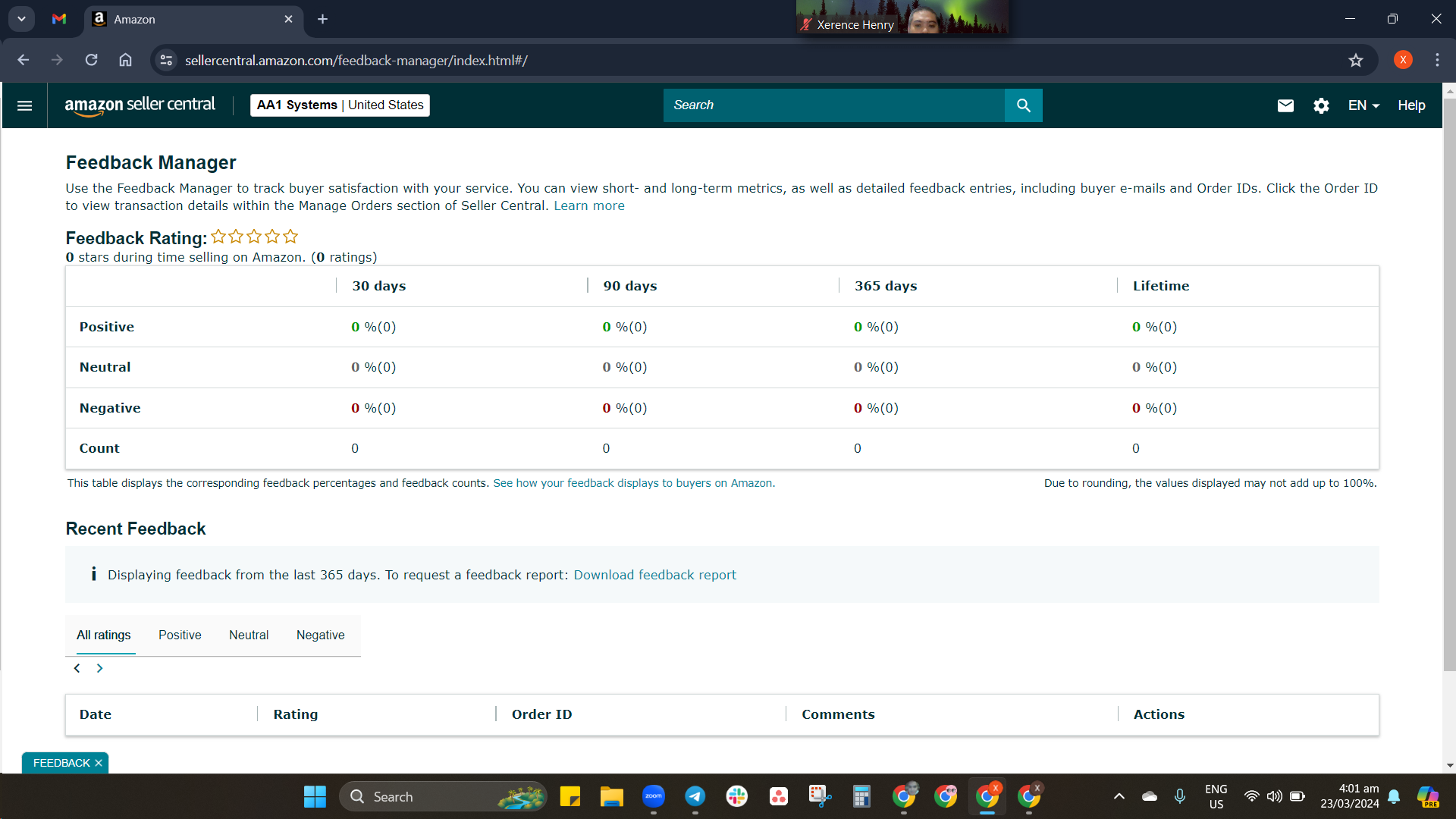Open File Explorer from the taskbar
The width and height of the screenshot is (1456, 819).
click(x=611, y=796)
